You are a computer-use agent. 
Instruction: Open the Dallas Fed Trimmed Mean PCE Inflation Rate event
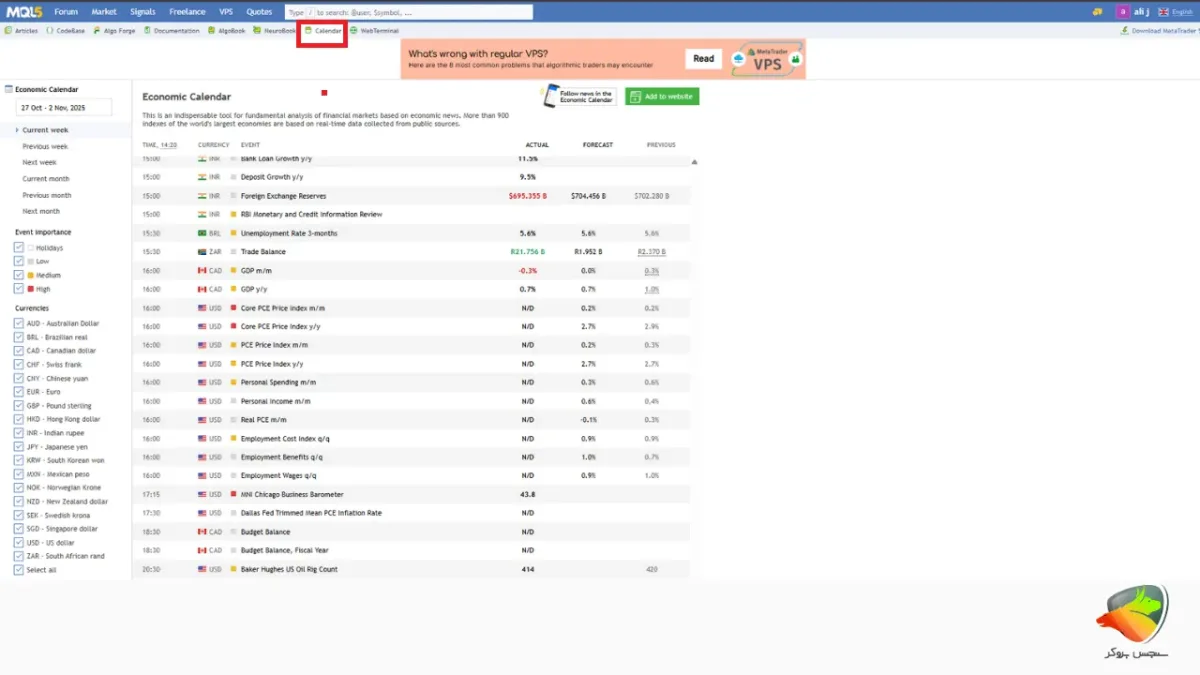[x=311, y=513]
